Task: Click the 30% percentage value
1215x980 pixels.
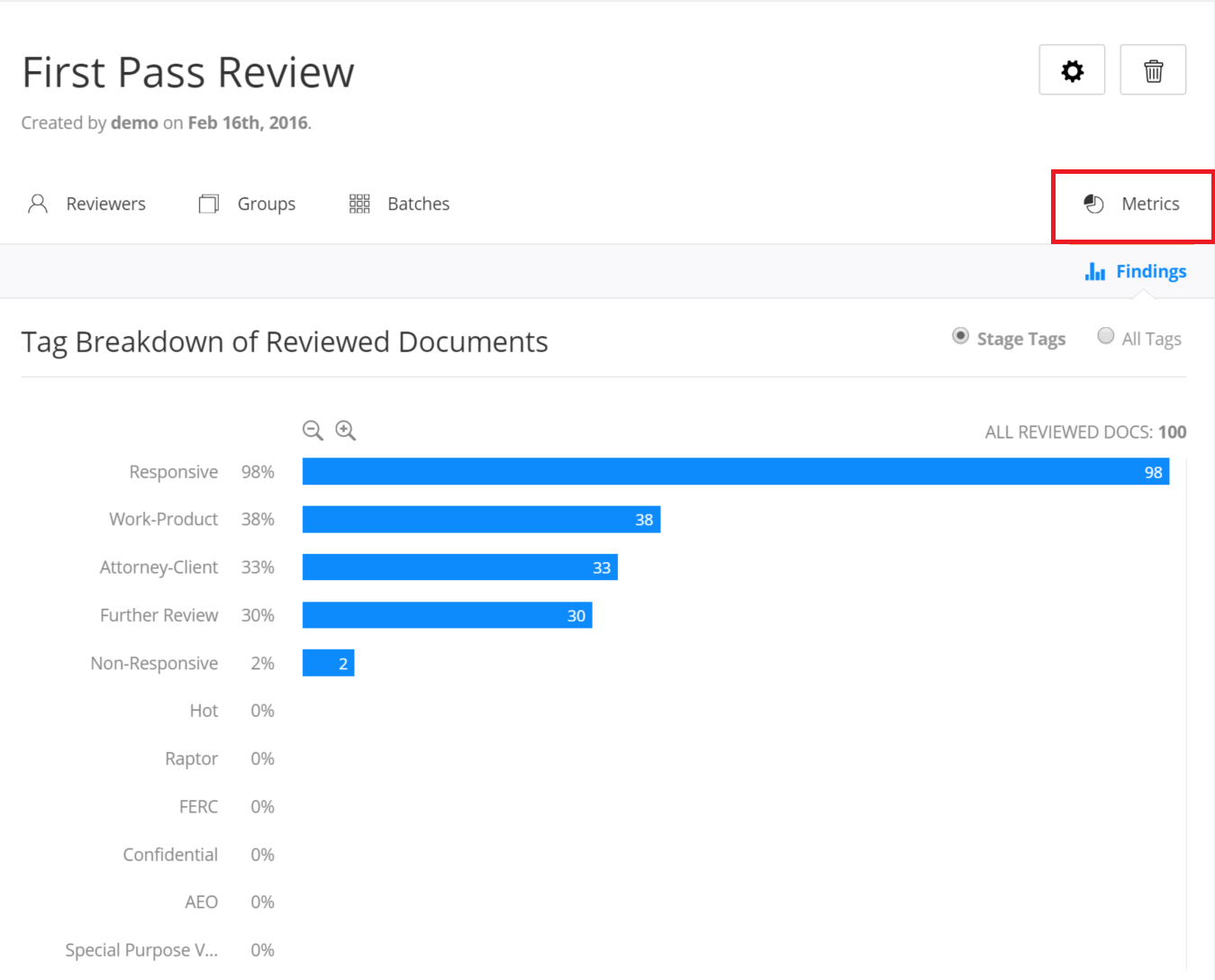Action: [x=258, y=615]
